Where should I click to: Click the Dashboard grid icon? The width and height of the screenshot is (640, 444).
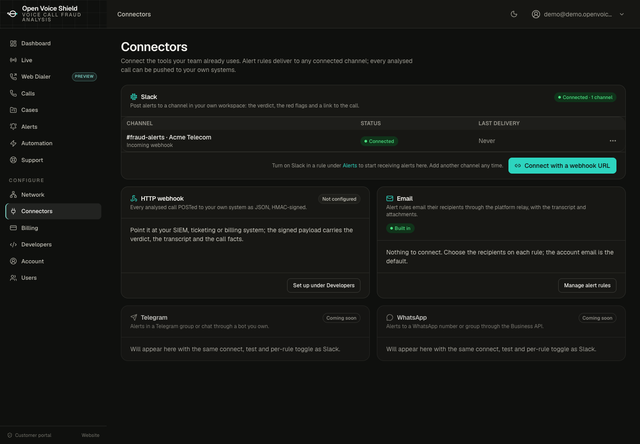pyautogui.click(x=13, y=43)
